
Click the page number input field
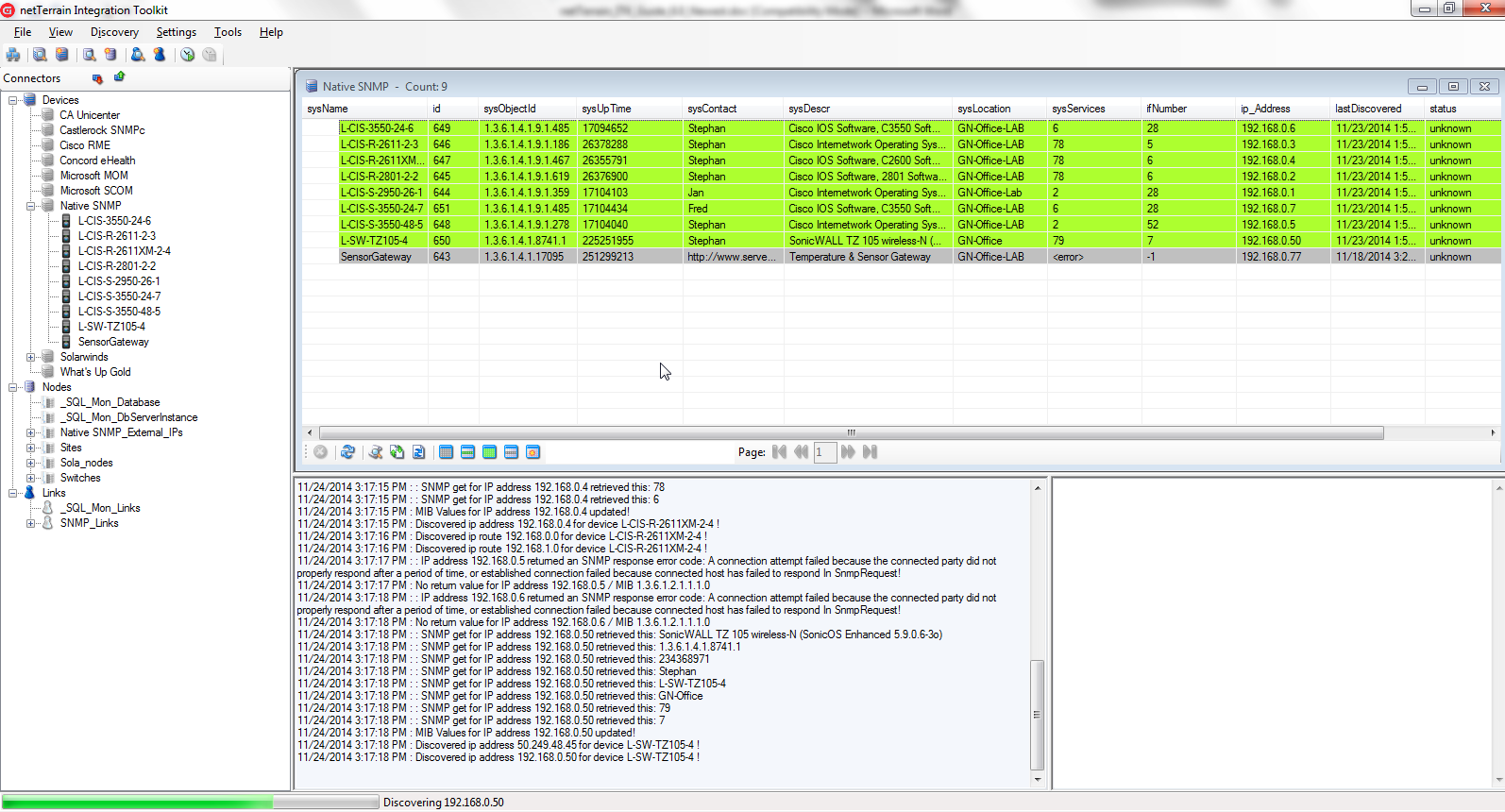(x=824, y=452)
